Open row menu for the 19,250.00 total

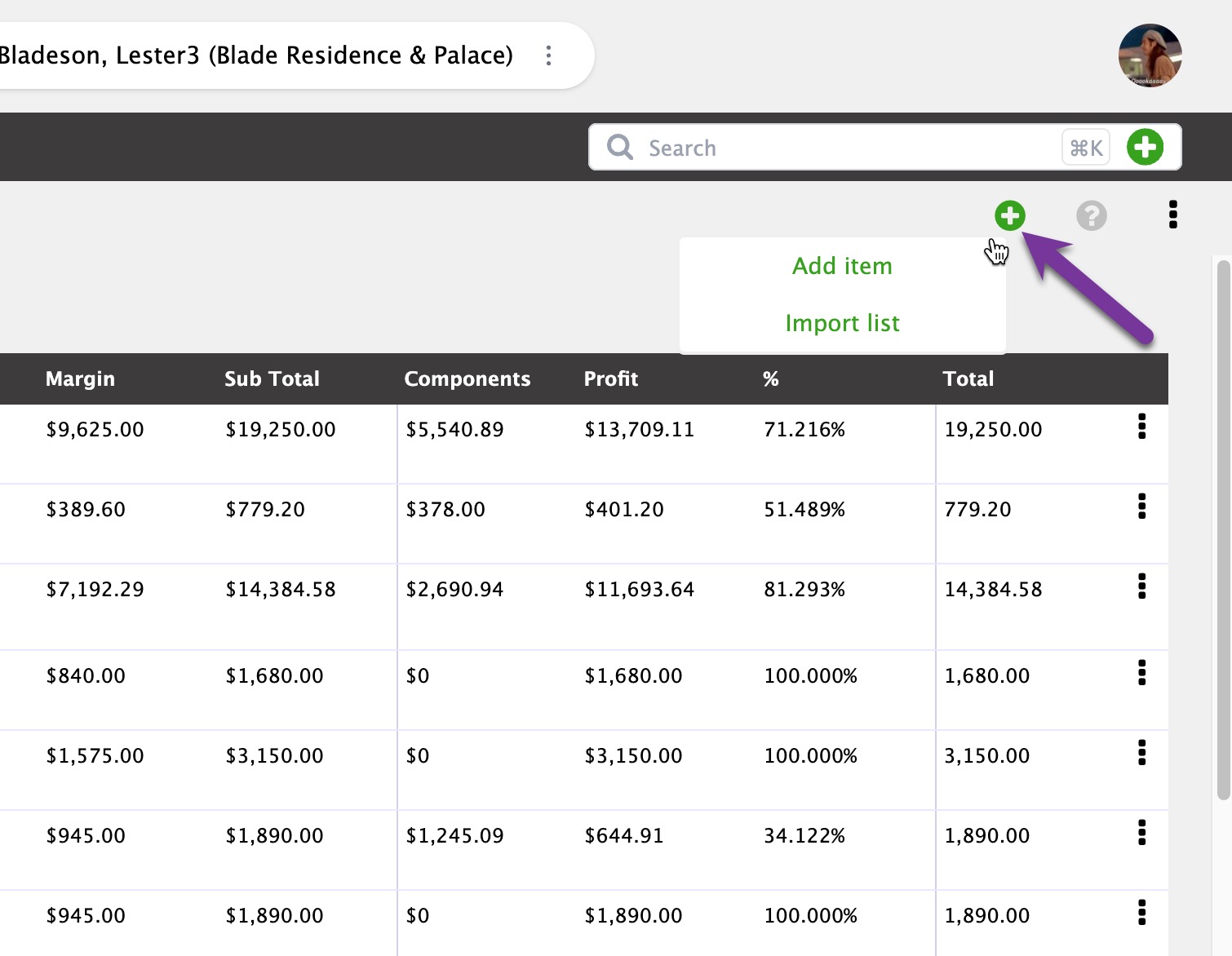[1141, 427]
